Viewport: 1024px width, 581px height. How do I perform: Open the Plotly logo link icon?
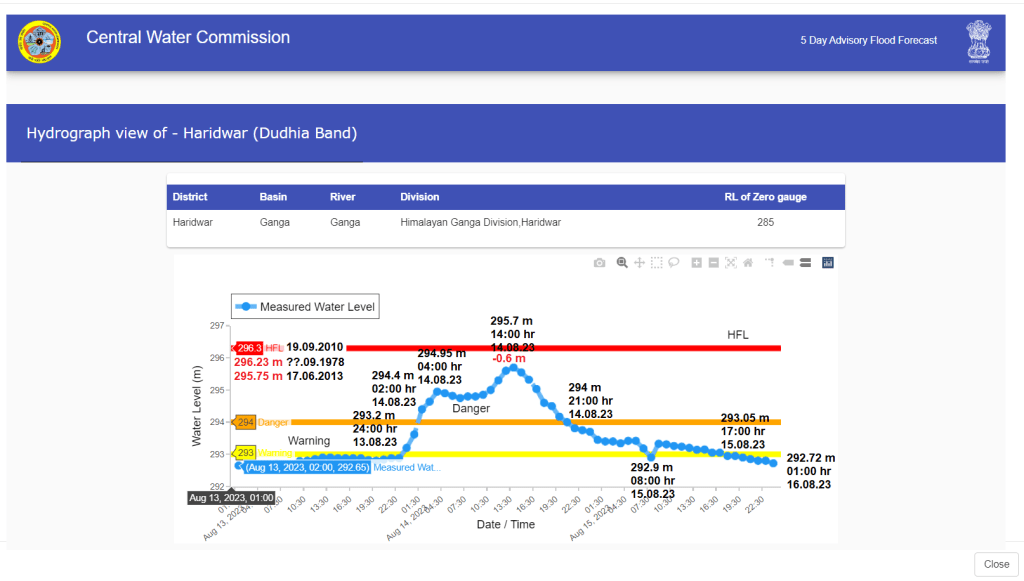point(827,263)
